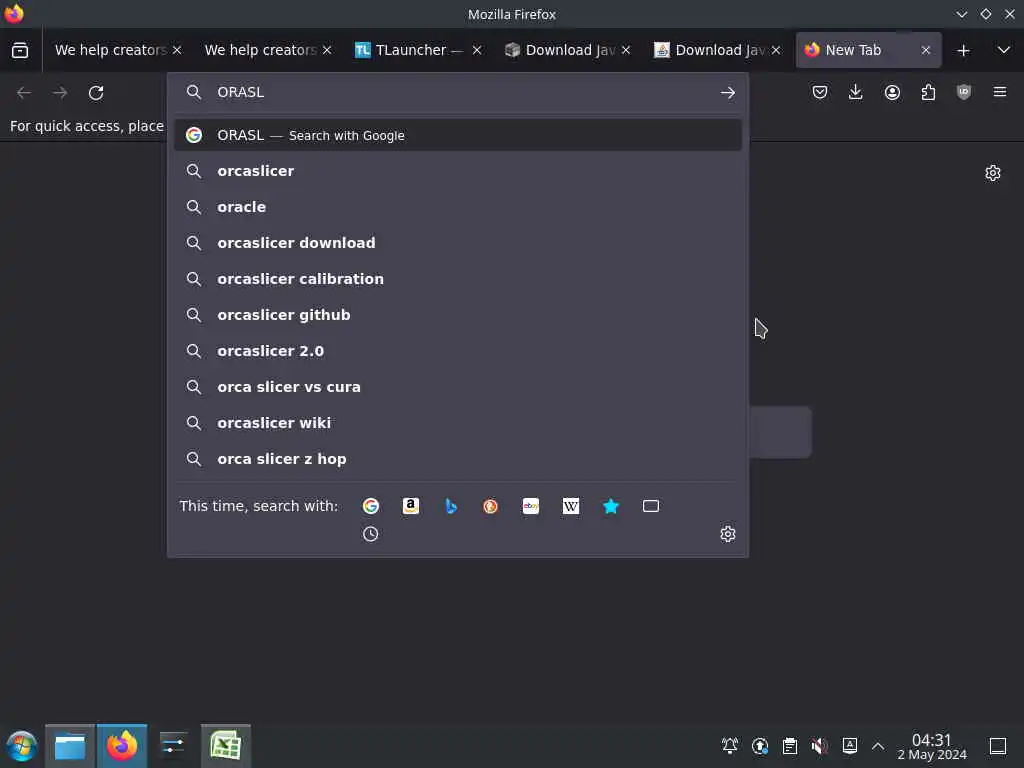1024x768 pixels.
Task: Pick orca slicer z hop suggestion
Action: coord(458,459)
